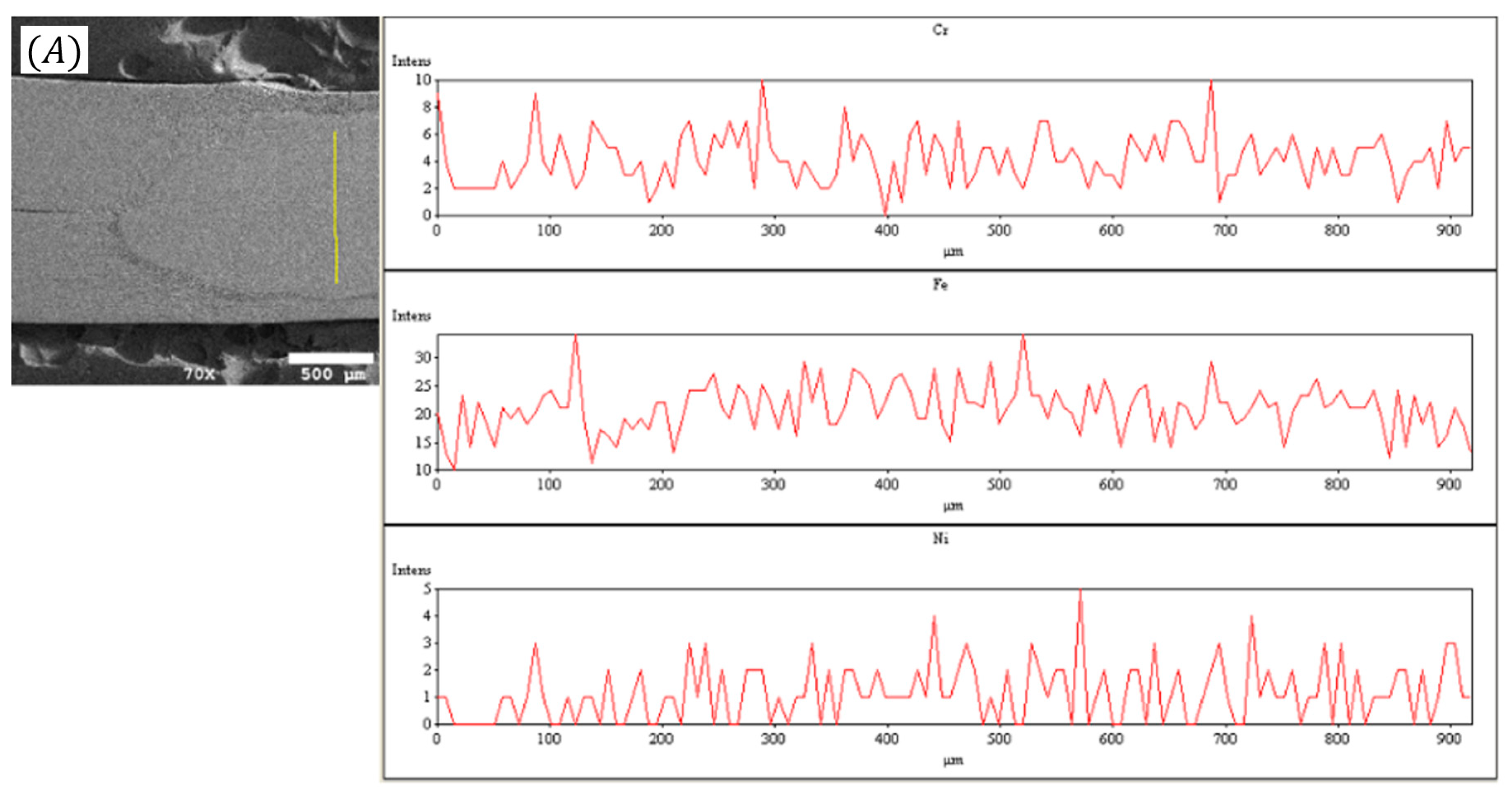Screen dimensions: 1512x799
Task: Click the 10 tick on Cr y-axis
Action: pos(423,80)
